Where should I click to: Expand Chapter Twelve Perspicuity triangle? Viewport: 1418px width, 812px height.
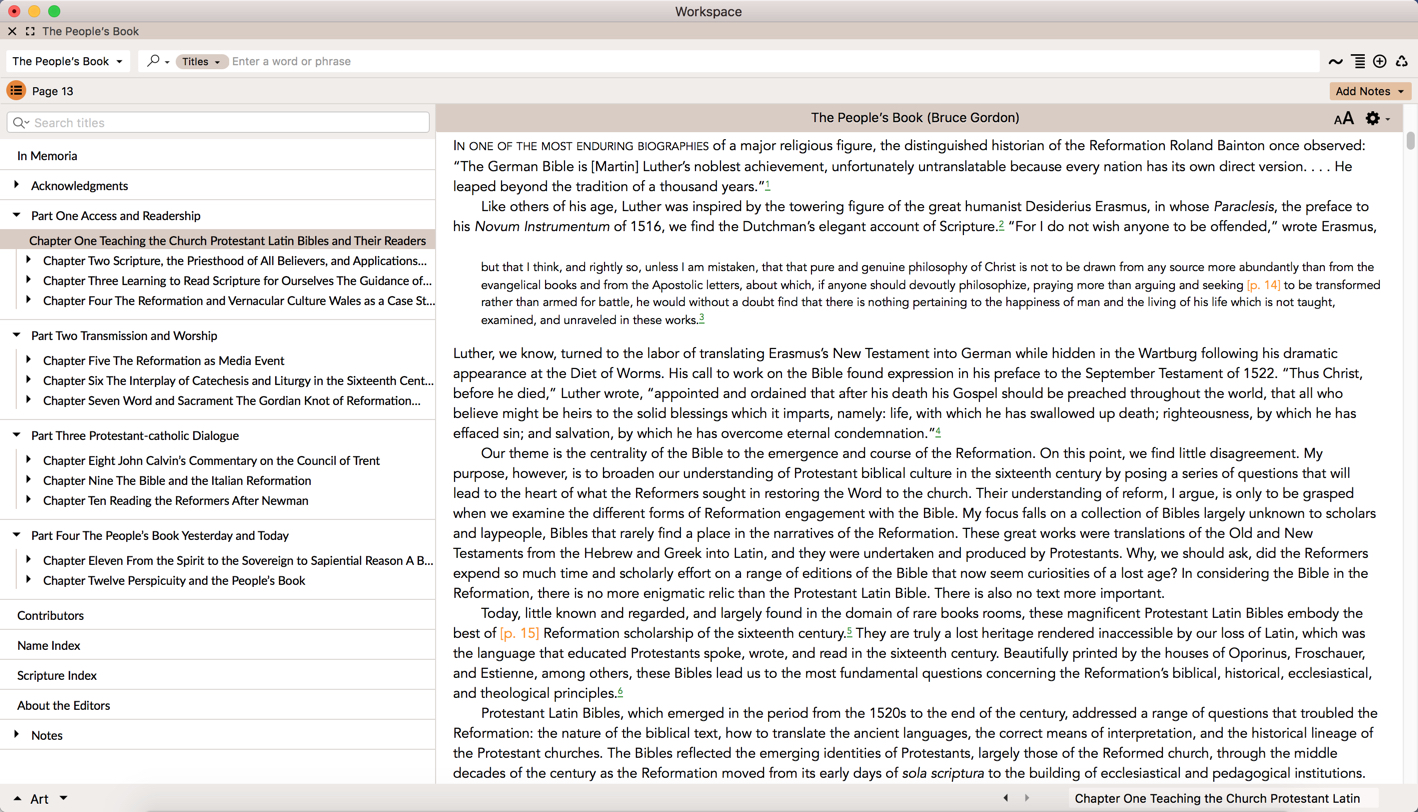pos(28,580)
